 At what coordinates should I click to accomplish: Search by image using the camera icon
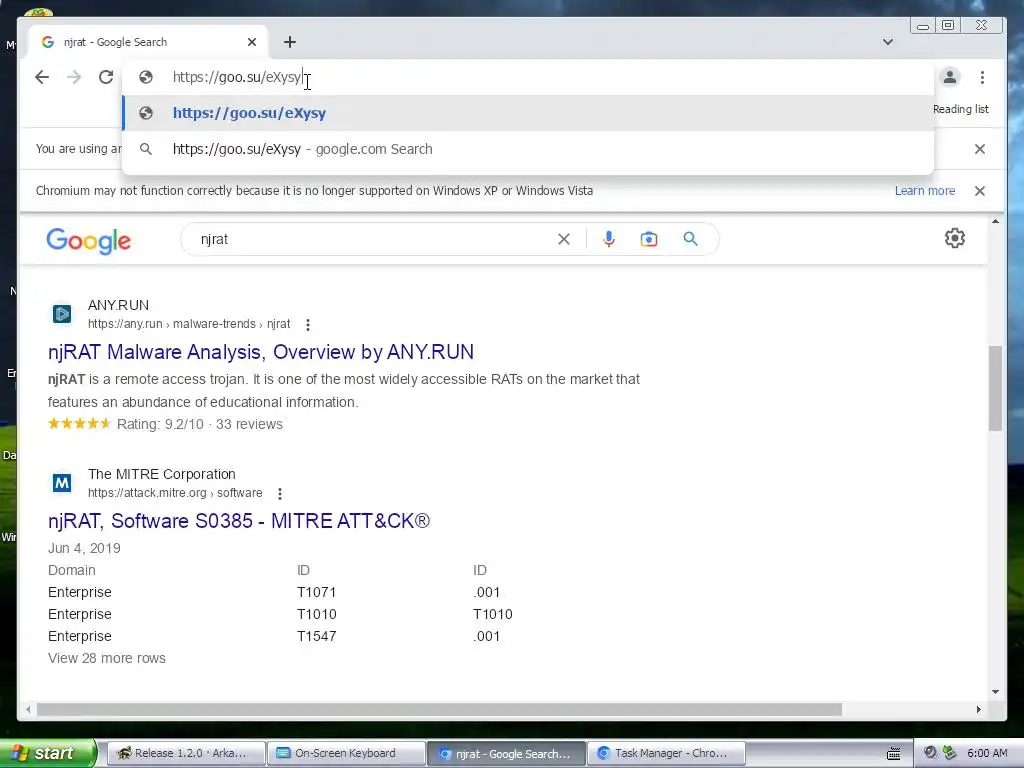pos(648,239)
